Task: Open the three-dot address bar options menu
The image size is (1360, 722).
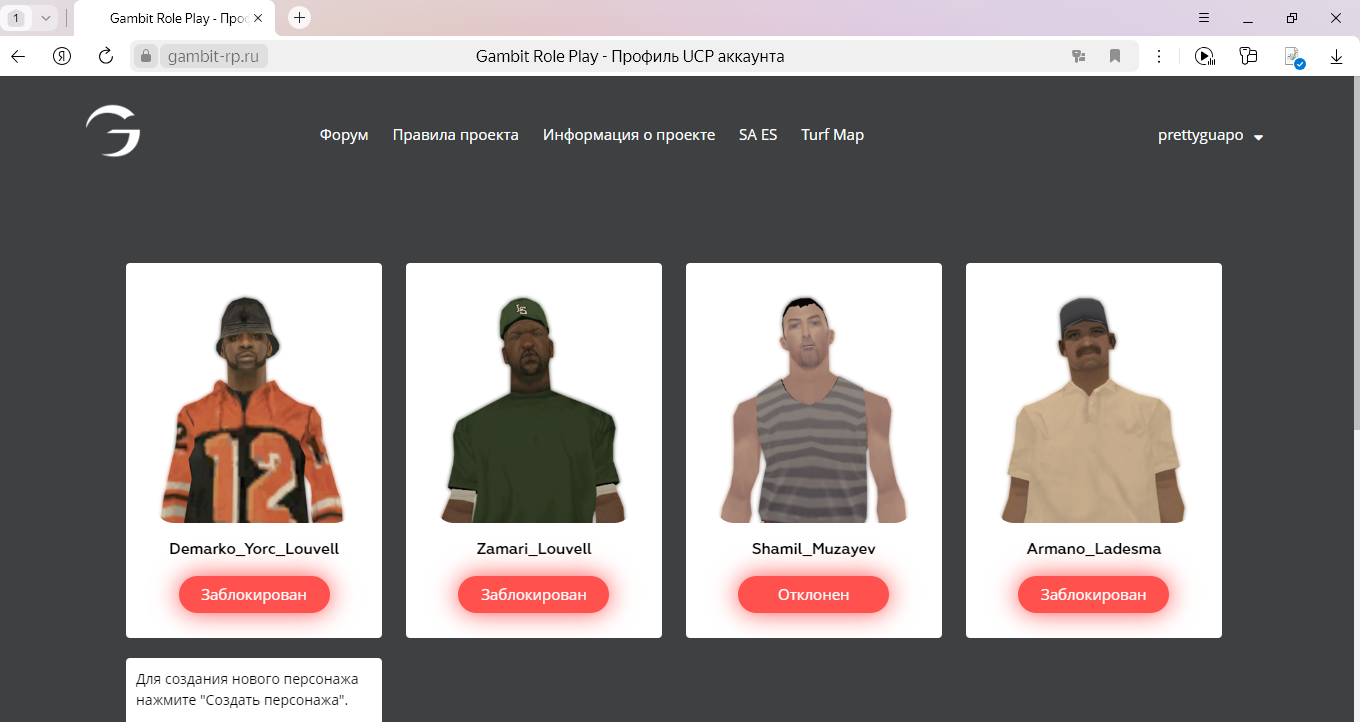Action: 1159,57
